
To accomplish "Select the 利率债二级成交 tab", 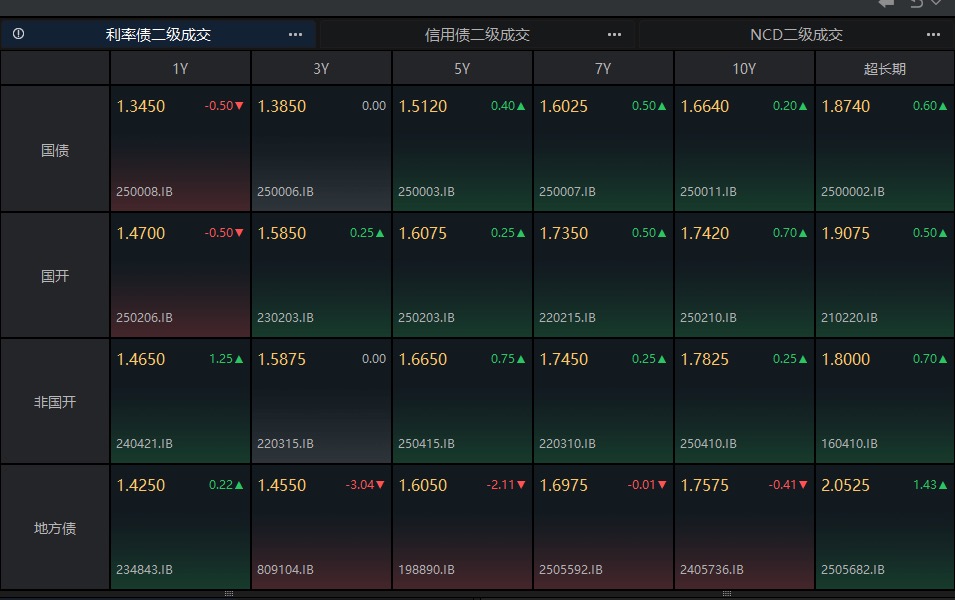I will tap(158, 35).
